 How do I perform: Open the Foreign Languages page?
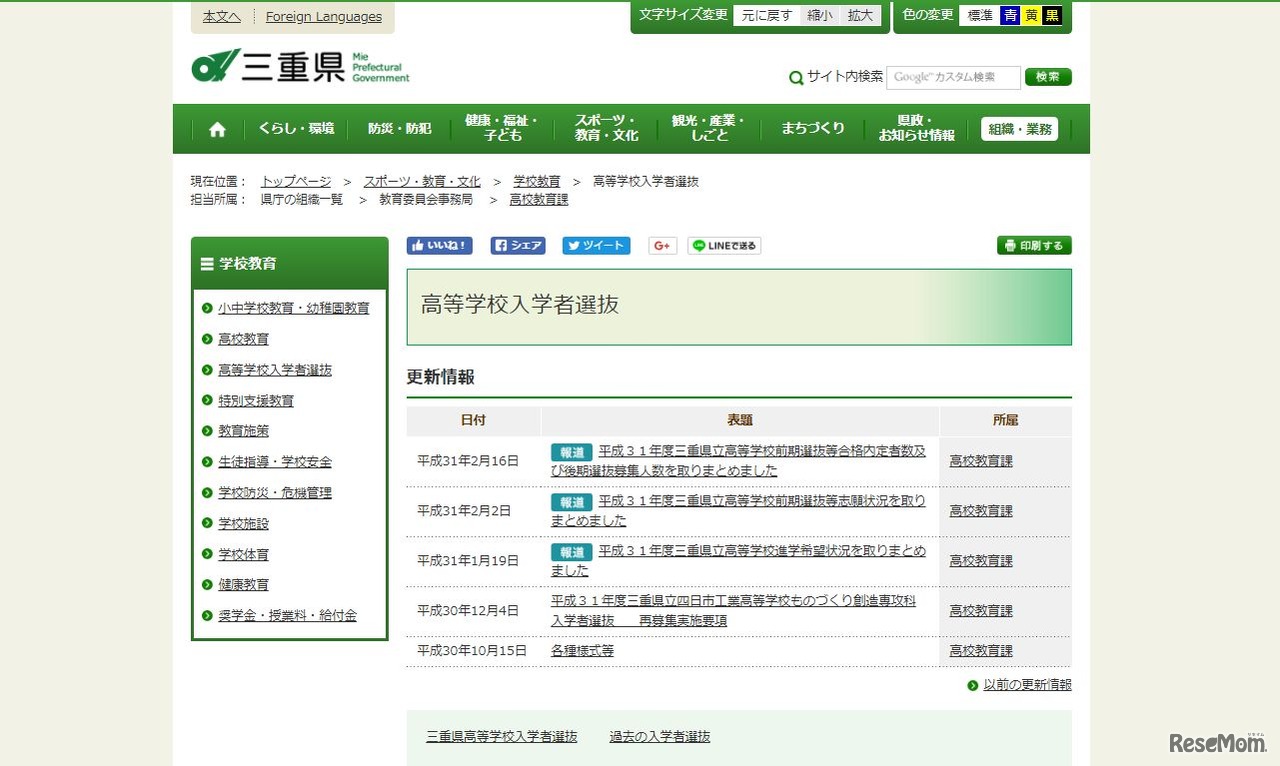coord(324,16)
